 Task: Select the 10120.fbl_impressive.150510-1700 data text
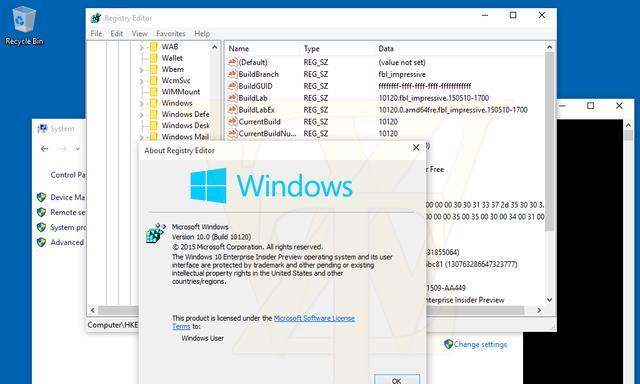pos(433,98)
